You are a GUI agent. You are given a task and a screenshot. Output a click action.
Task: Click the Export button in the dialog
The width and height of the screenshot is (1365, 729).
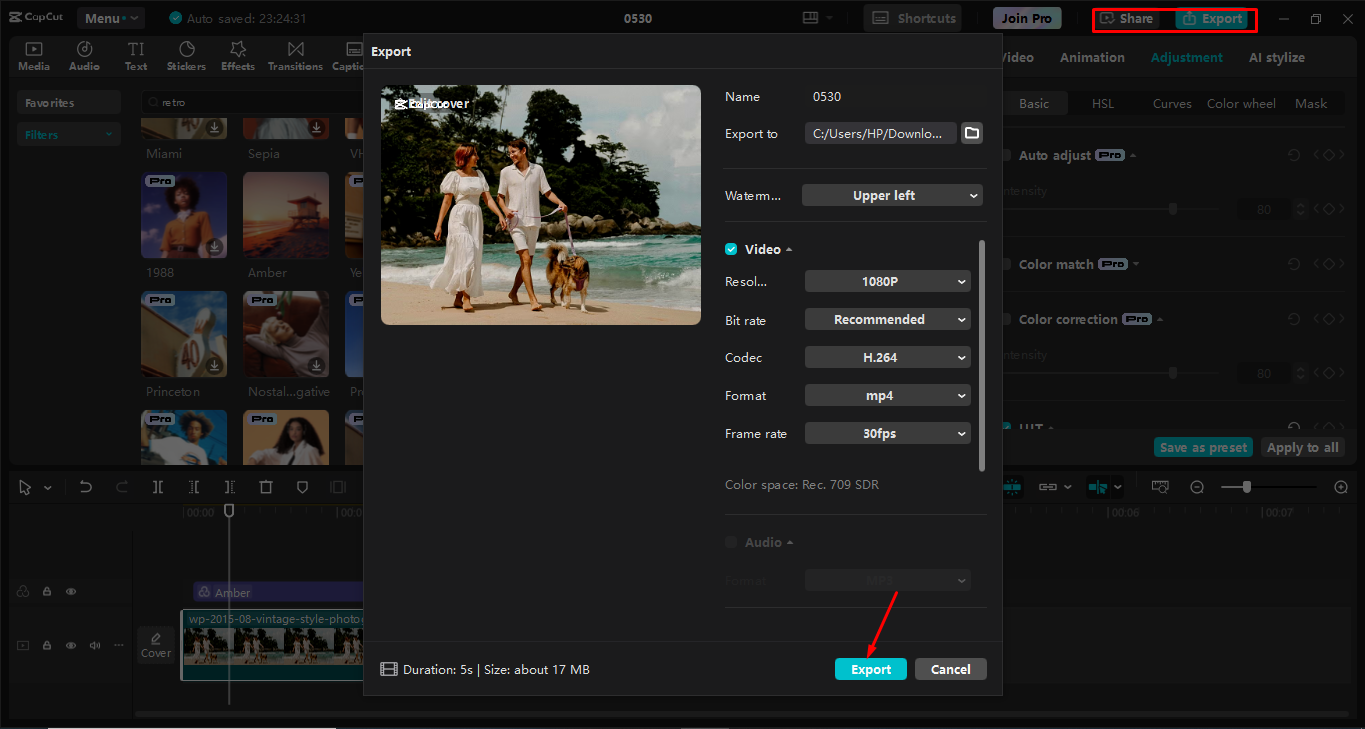tap(870, 669)
